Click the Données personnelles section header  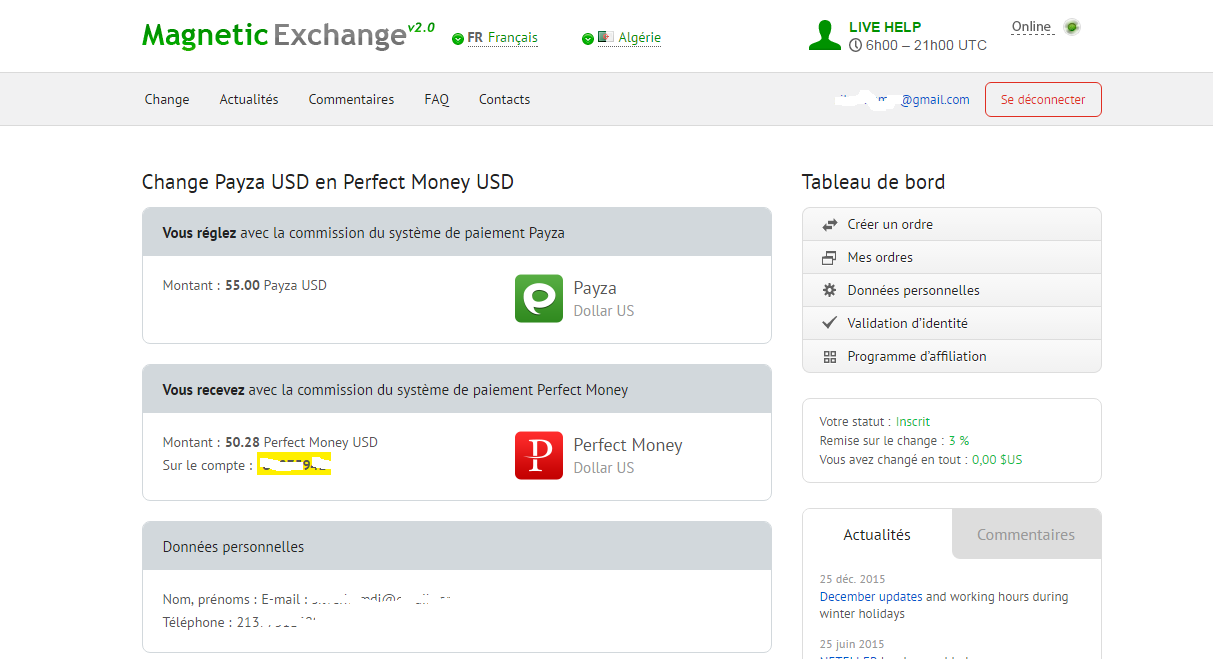[x=457, y=546]
